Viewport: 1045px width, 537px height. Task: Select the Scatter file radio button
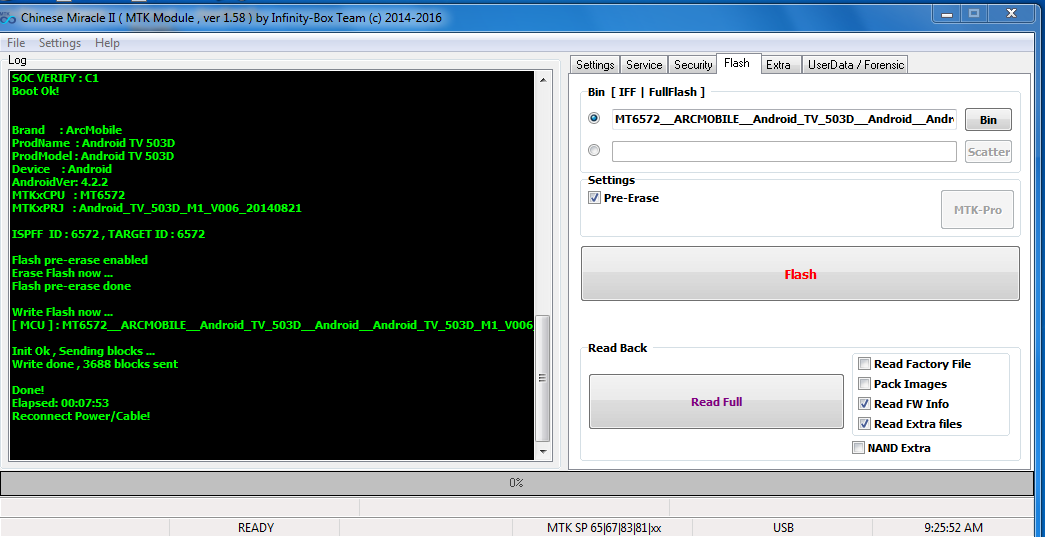[594, 151]
